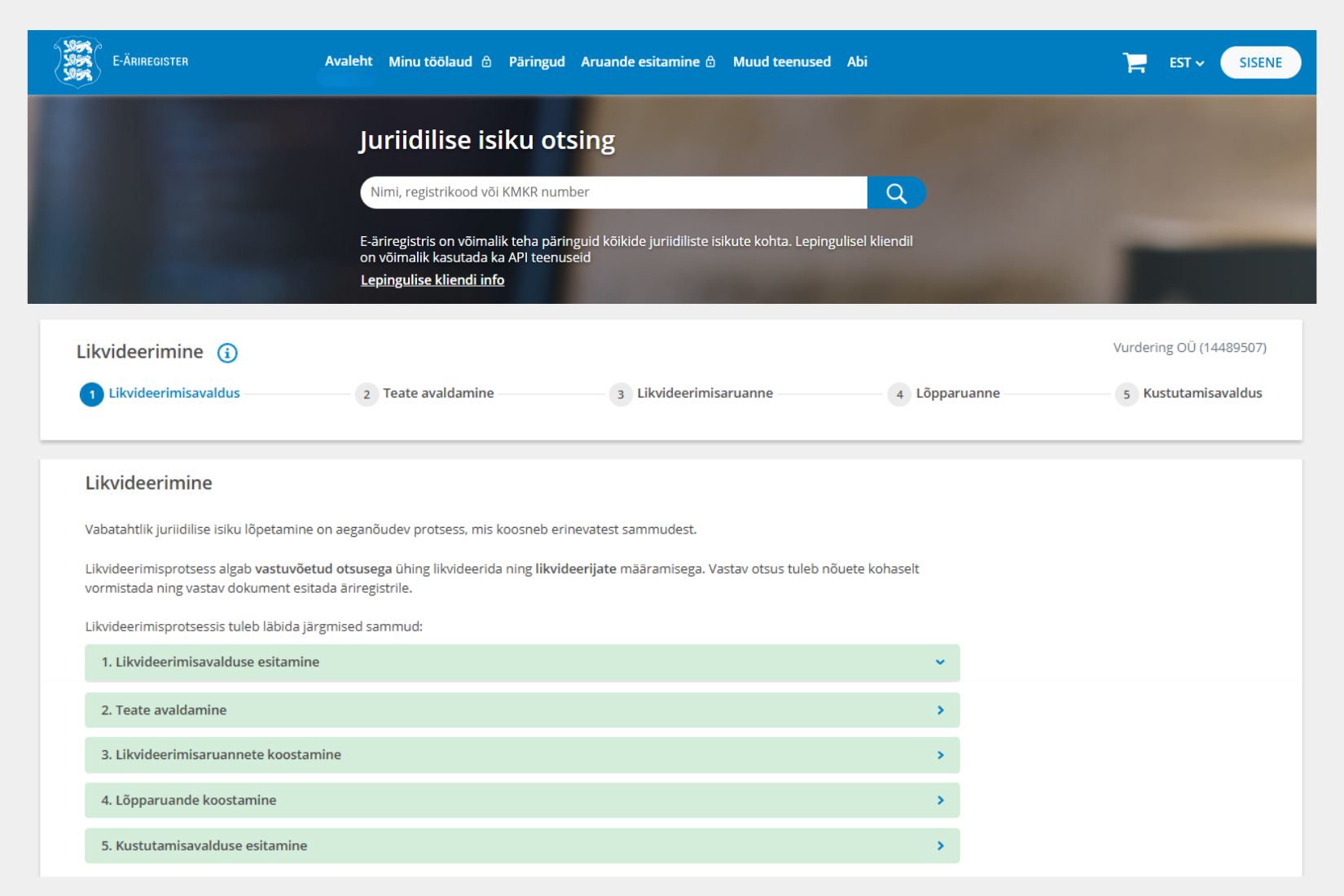Focus the legal entity search field

[x=613, y=192]
